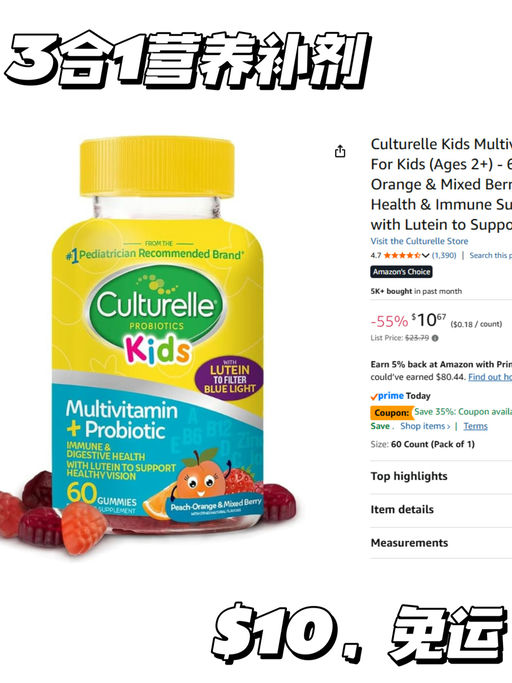Open the 1,390 reviews link
The width and height of the screenshot is (512, 683).
point(444,255)
